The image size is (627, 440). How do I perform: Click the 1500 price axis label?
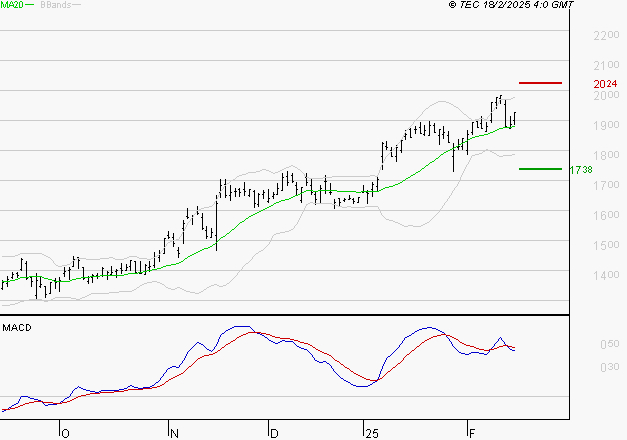606,245
